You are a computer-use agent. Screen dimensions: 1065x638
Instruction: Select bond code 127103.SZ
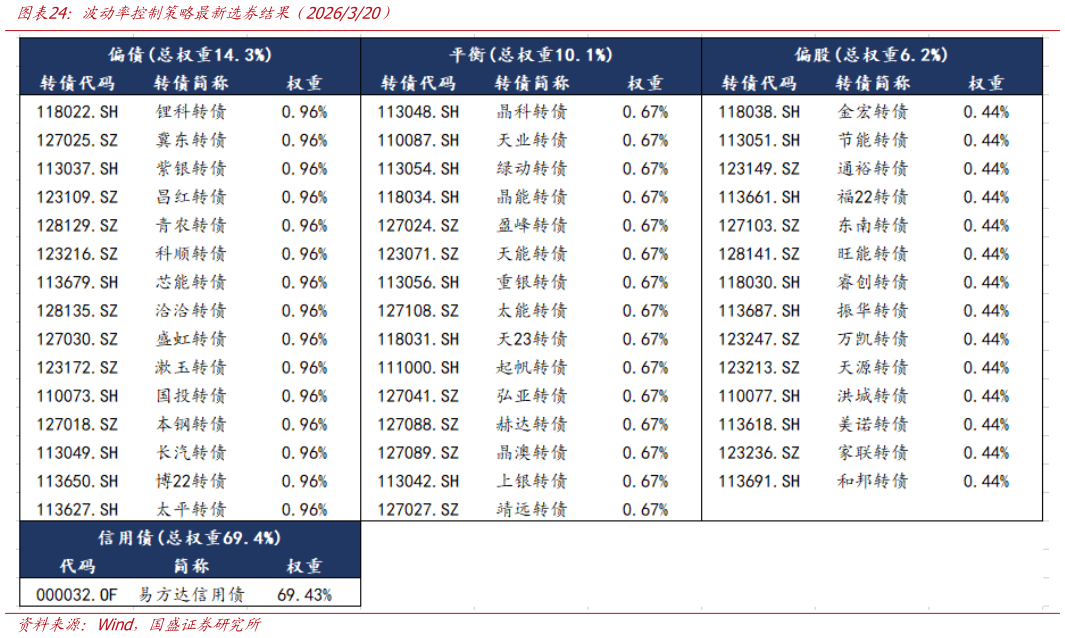click(759, 226)
